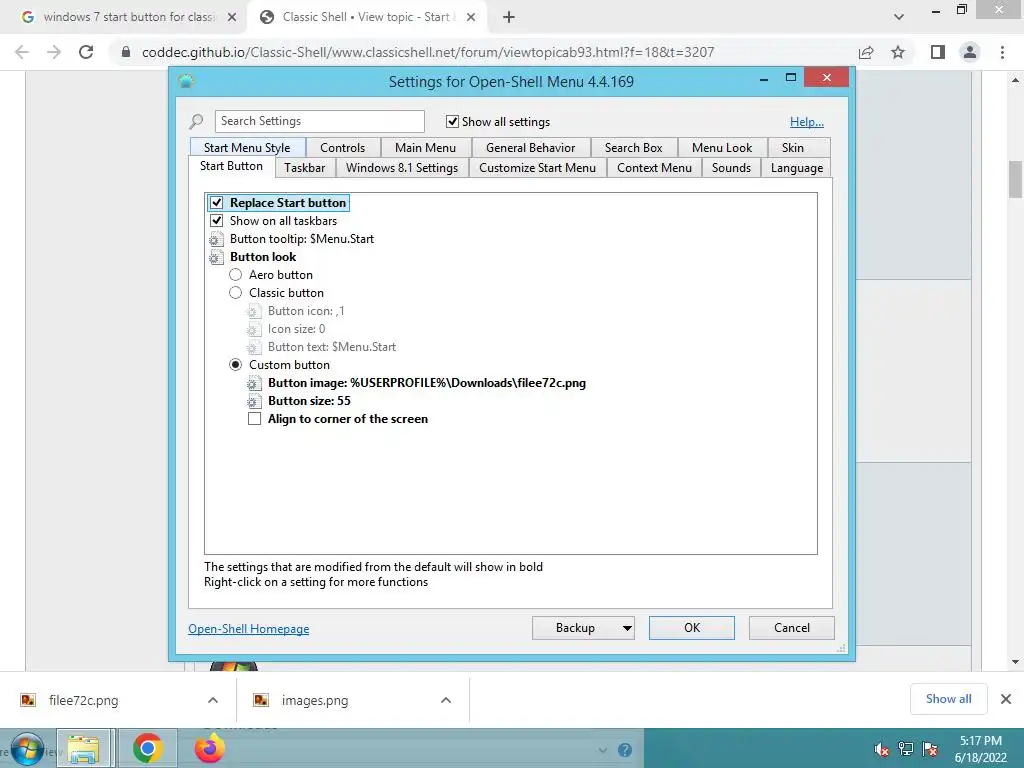Expand filee72c.png download options chevron

[213, 700]
